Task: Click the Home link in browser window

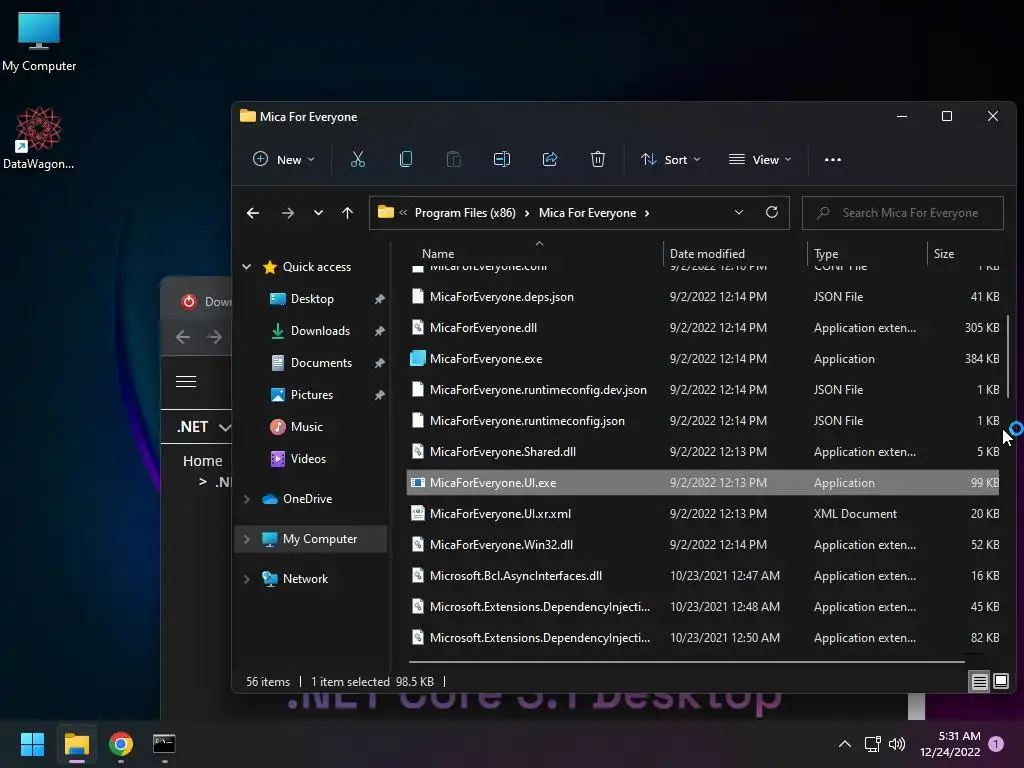Action: 202,461
